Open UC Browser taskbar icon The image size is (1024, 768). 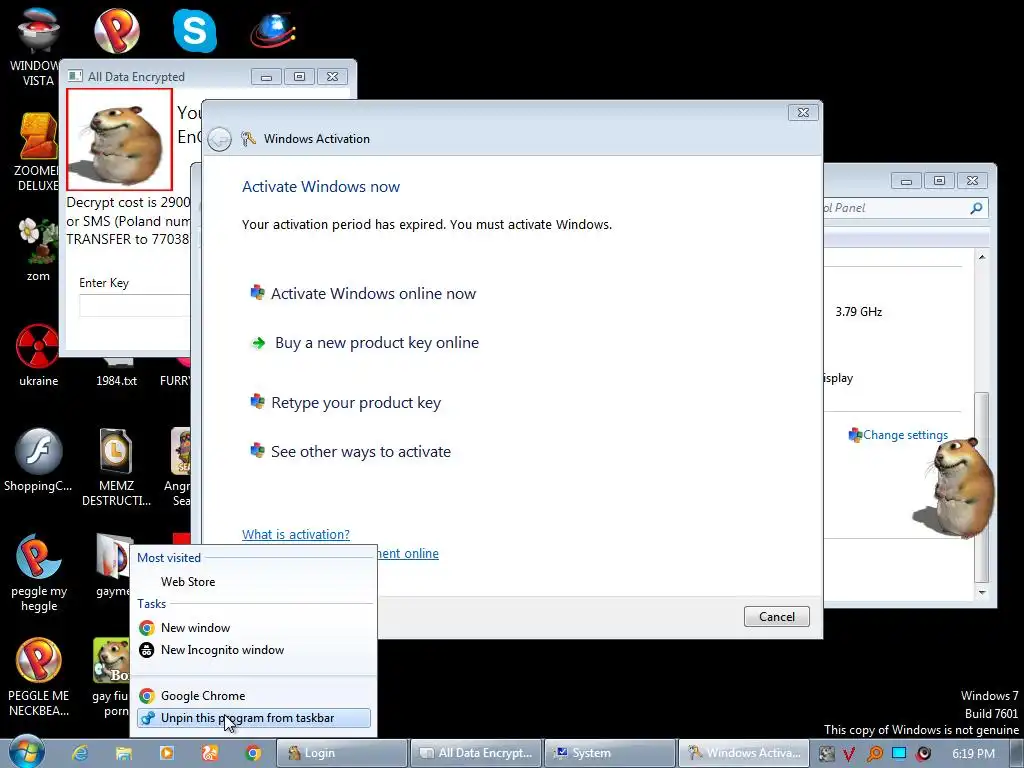point(210,753)
